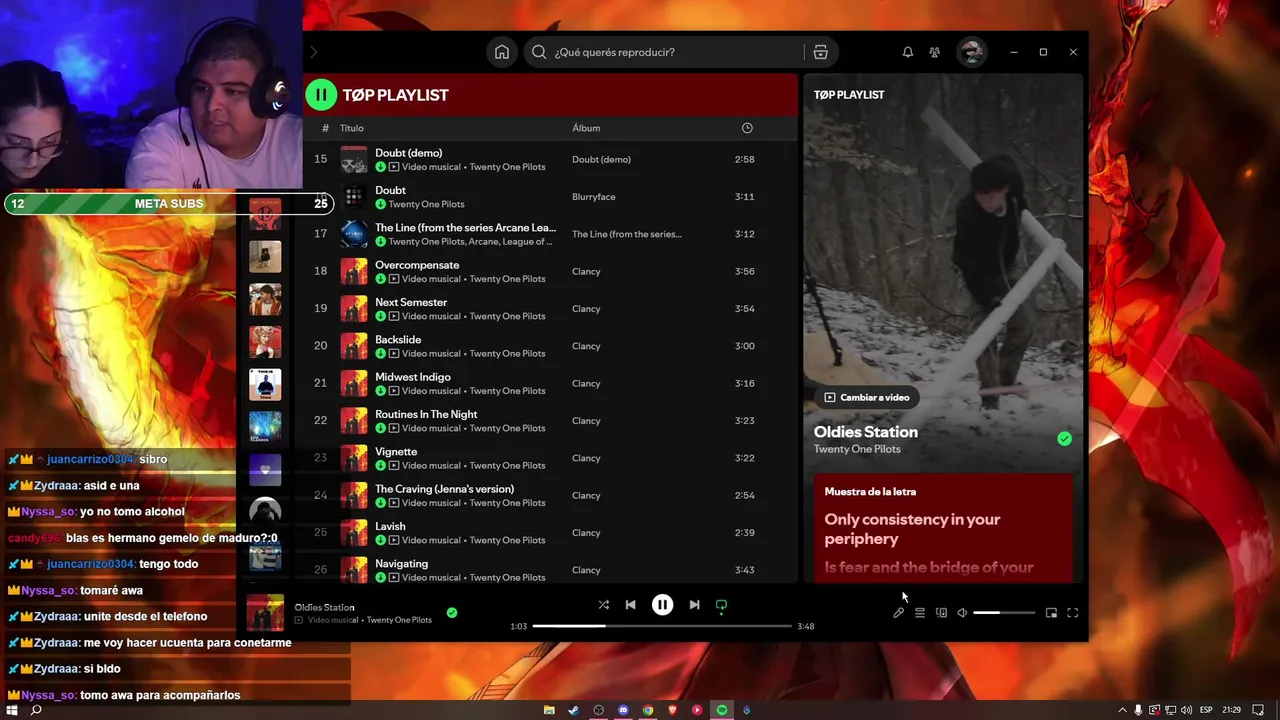Click 'The Line' Arcane track cover thumbnail
1280x720 pixels.
pos(354,234)
